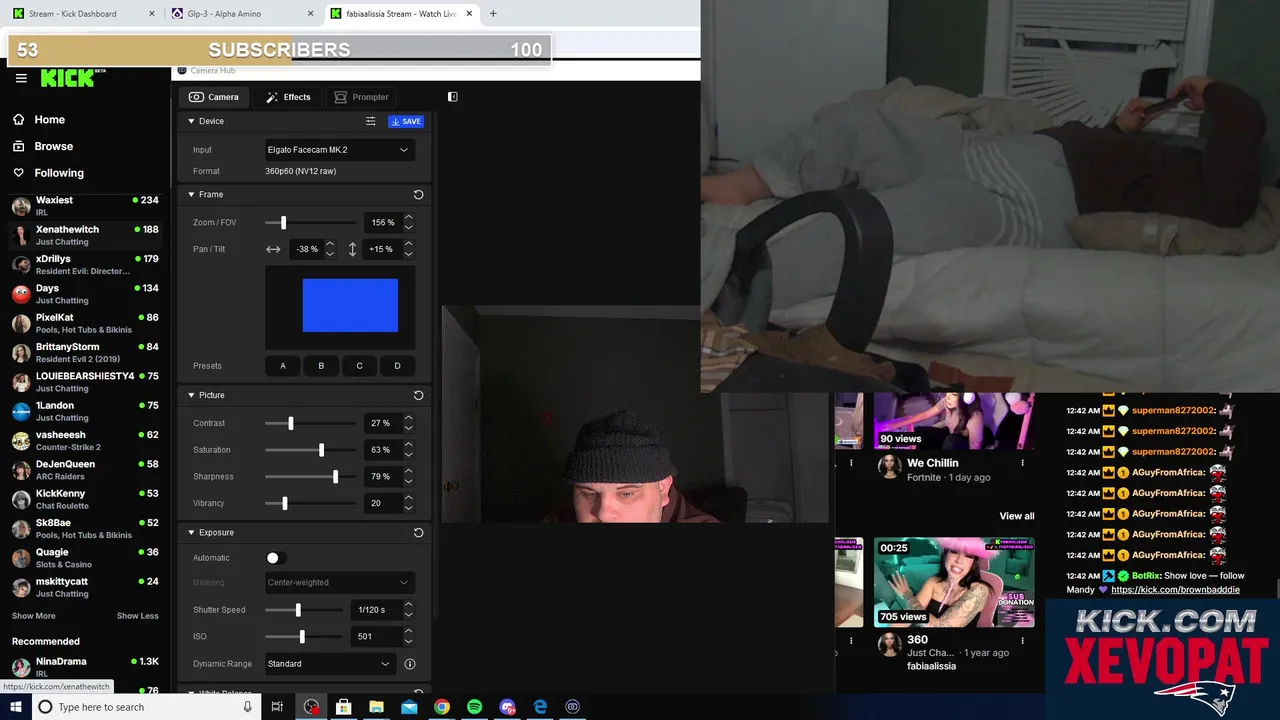
Task: Open a new browser tab
Action: pos(493,14)
